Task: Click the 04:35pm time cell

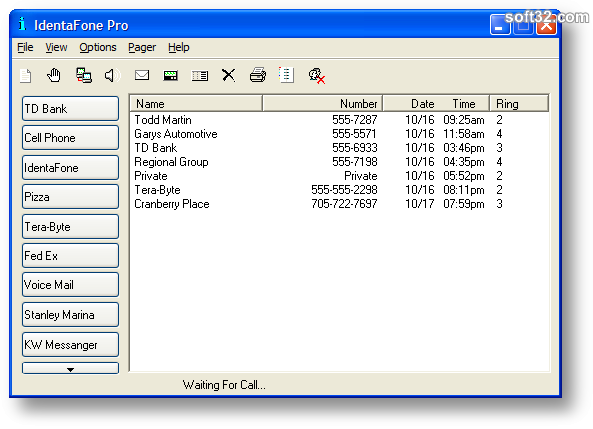Action: [464, 162]
